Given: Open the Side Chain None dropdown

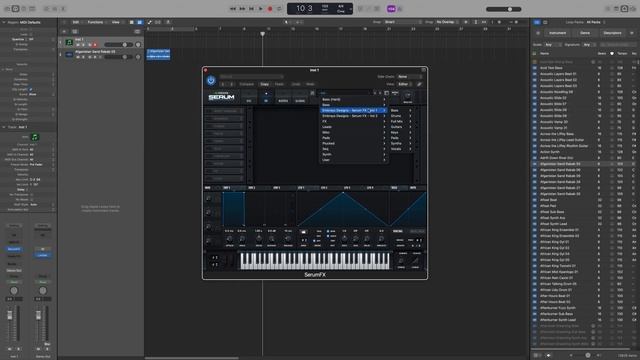Looking at the screenshot, I should (x=410, y=76).
